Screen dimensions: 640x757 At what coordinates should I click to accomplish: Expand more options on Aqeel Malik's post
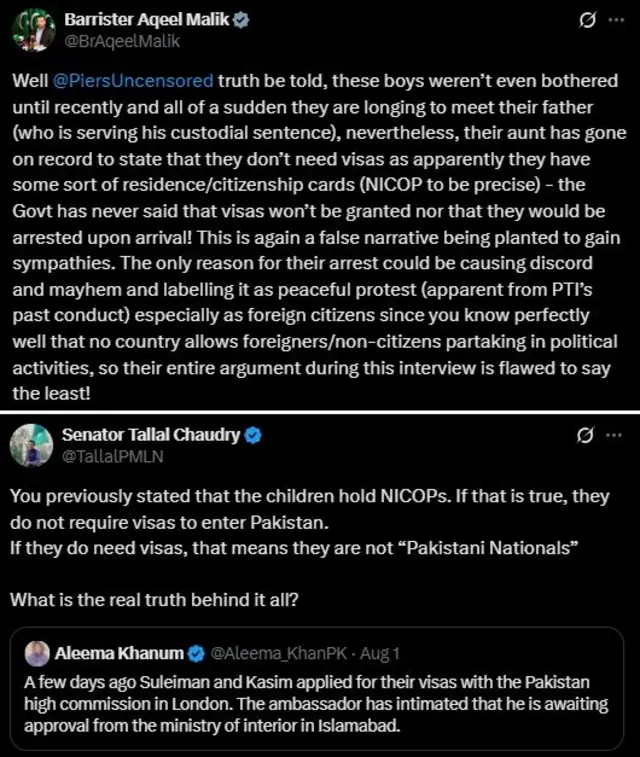[x=616, y=21]
